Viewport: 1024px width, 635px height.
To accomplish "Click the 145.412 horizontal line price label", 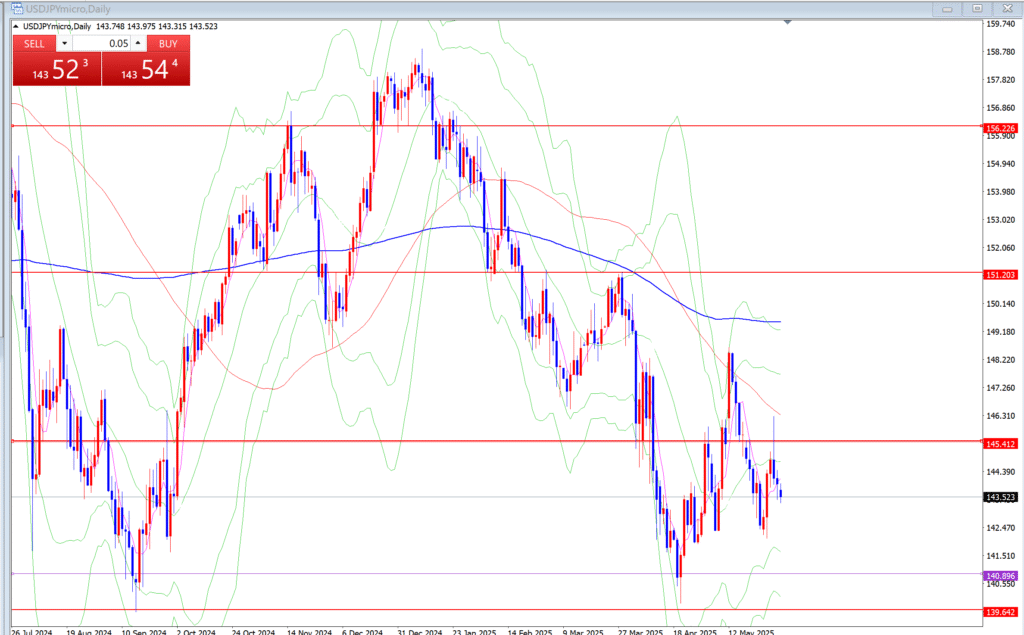I will [1000, 444].
